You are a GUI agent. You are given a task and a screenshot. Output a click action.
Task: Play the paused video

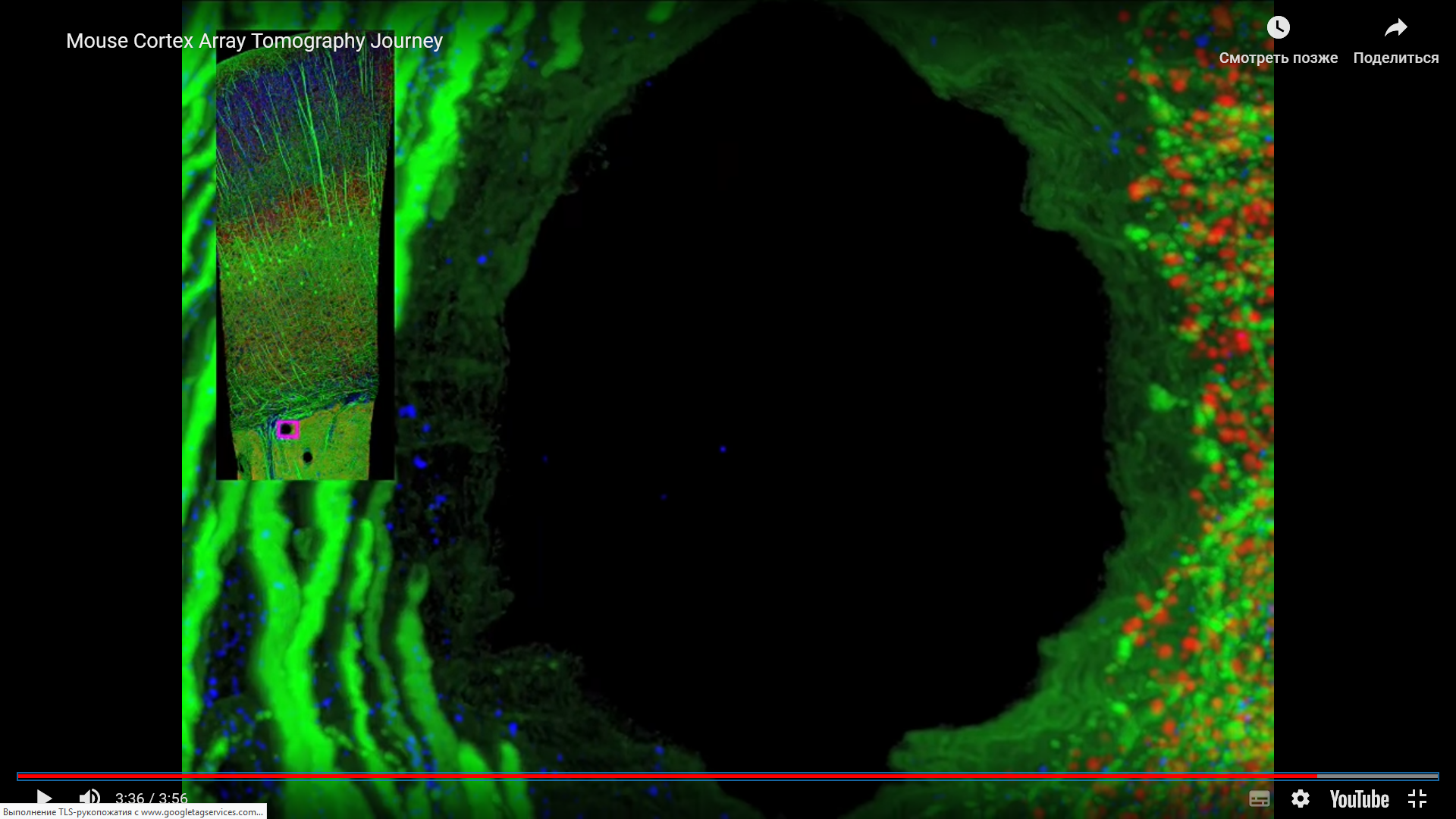(44, 798)
